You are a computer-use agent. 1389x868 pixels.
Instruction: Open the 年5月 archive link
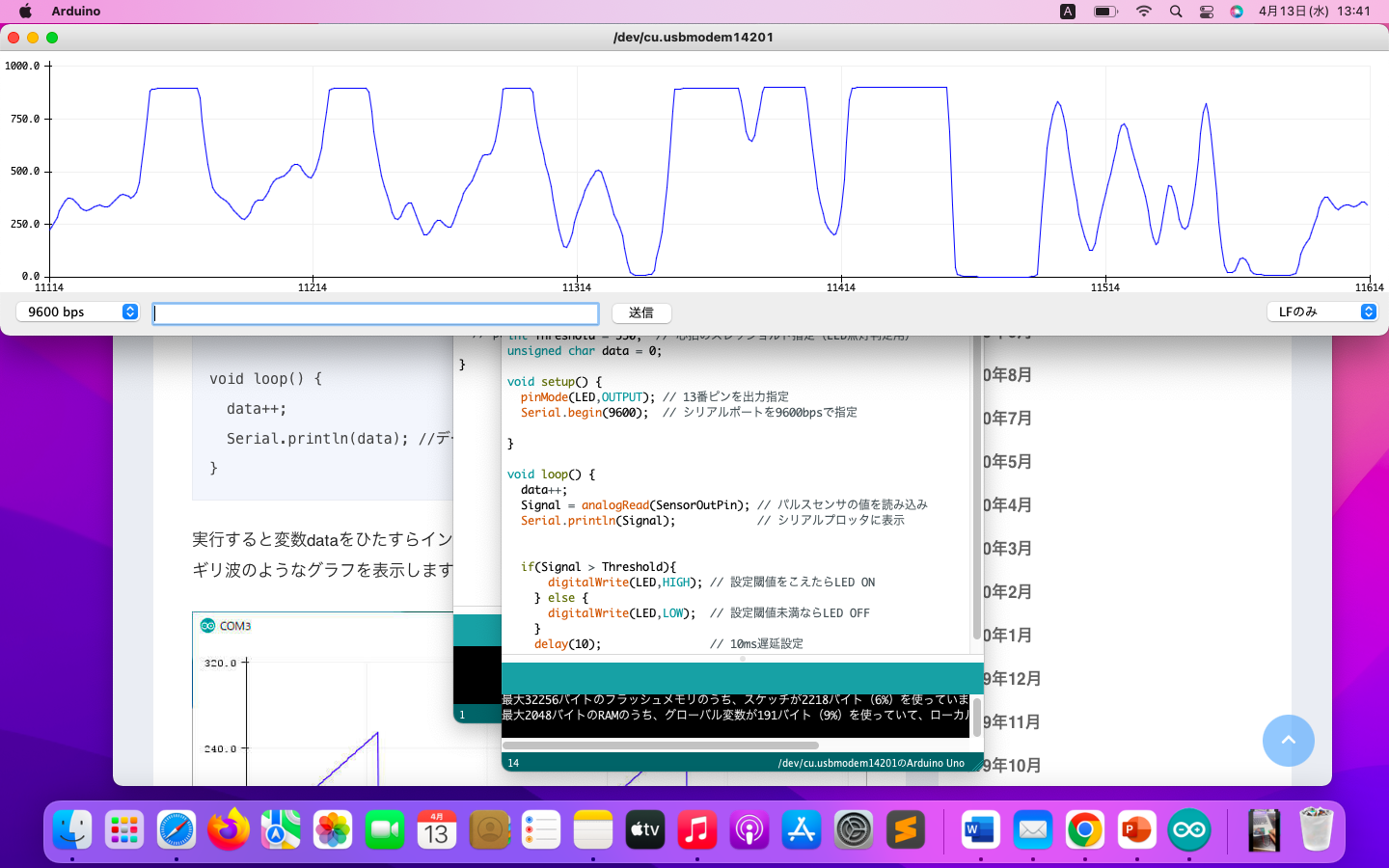click(x=1008, y=461)
